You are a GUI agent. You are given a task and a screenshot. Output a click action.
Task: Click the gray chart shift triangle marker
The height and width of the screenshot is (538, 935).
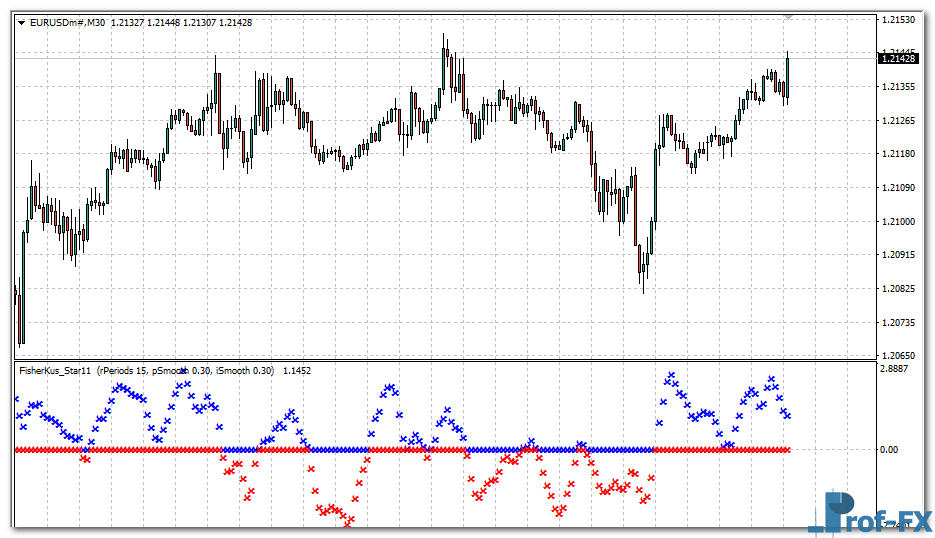(x=788, y=17)
